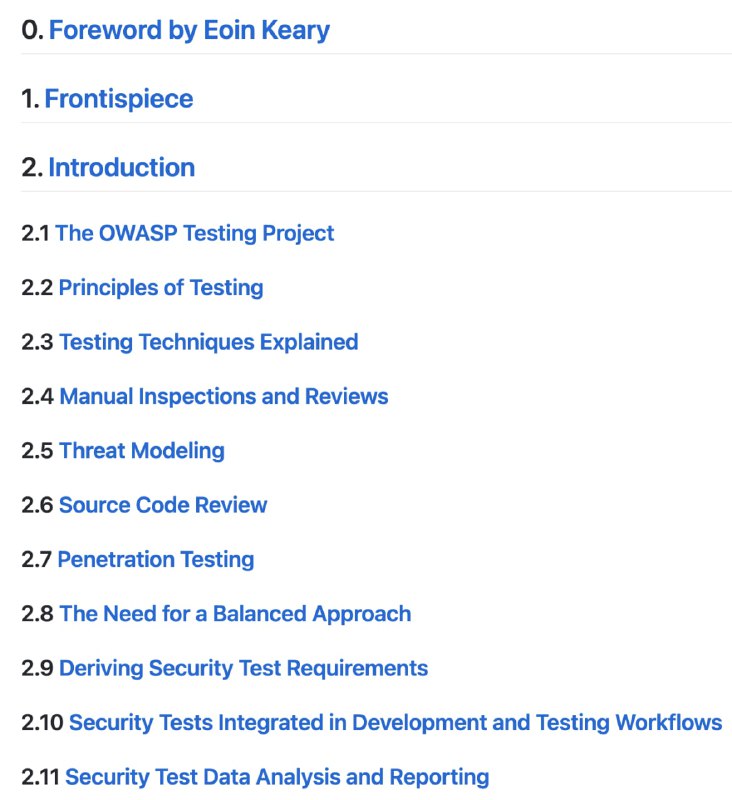Image resolution: width=732 pixels, height=800 pixels.
Task: View The Need for a Balanced Approach
Action: point(235,613)
